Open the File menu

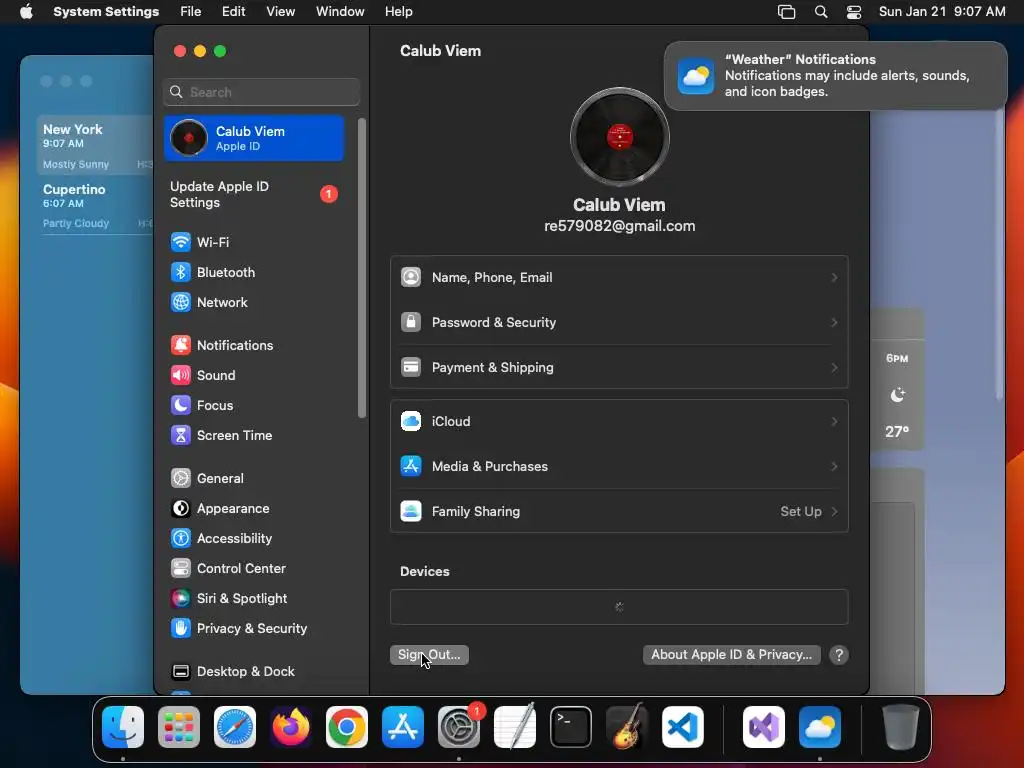[191, 12]
